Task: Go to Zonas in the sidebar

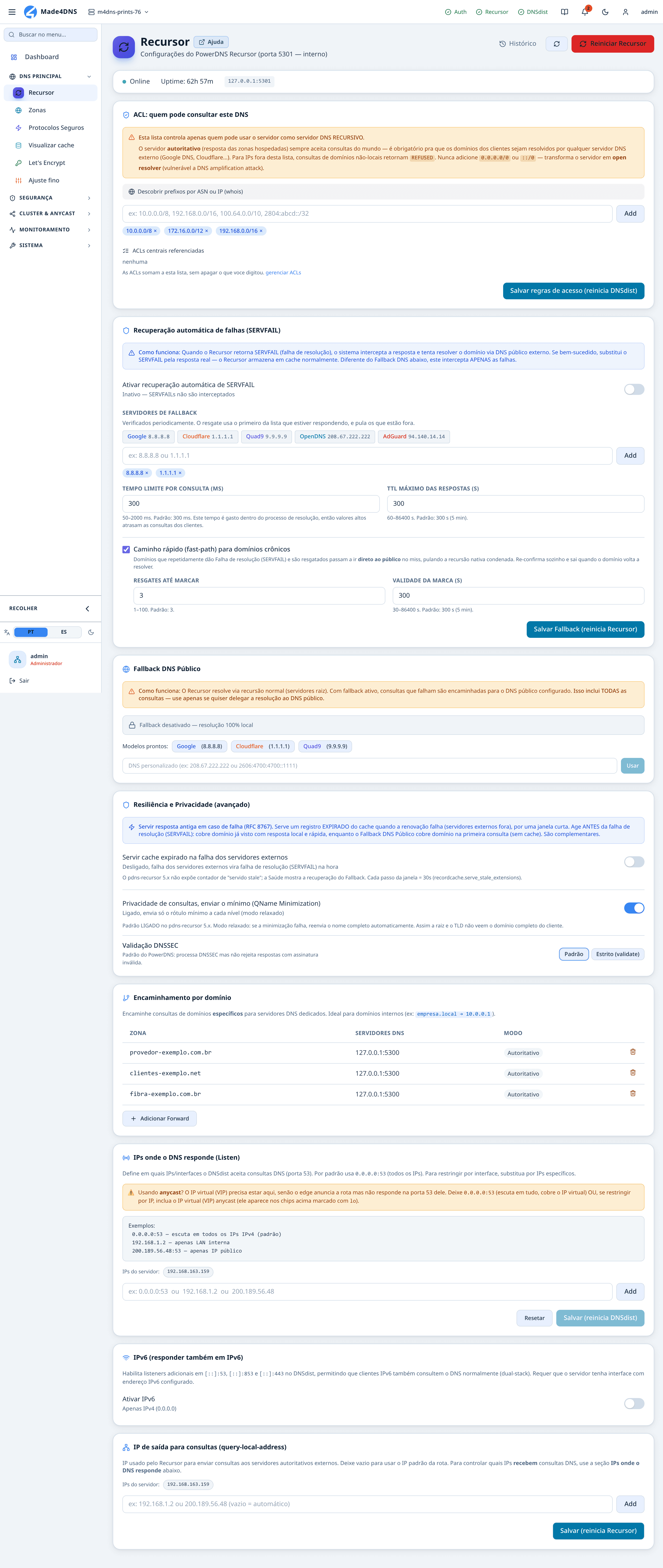Action: (x=51, y=110)
